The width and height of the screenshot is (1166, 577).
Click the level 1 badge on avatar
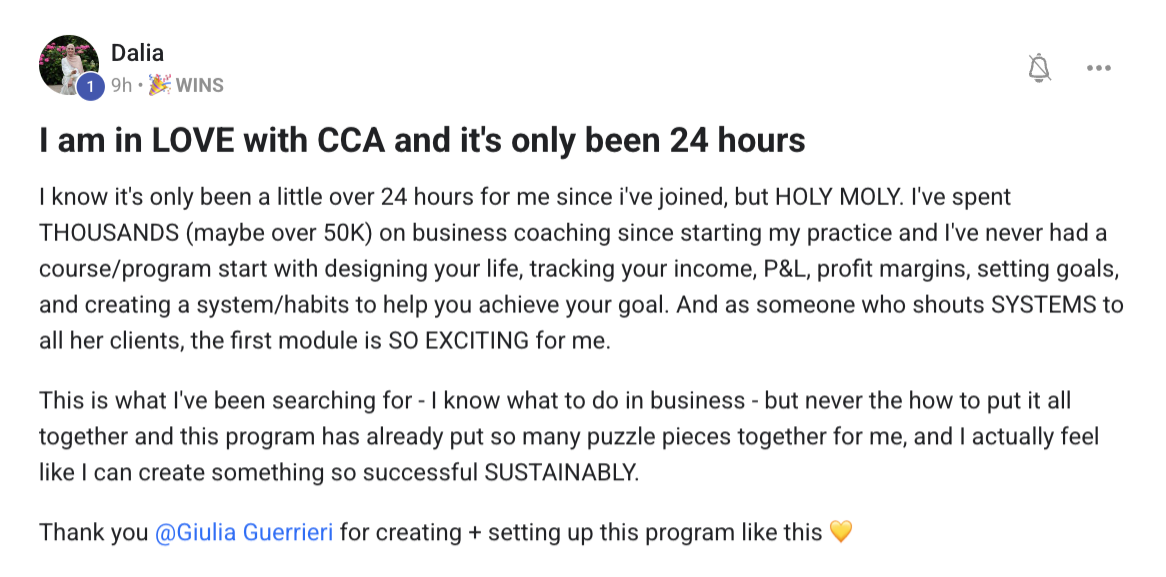coord(91,87)
